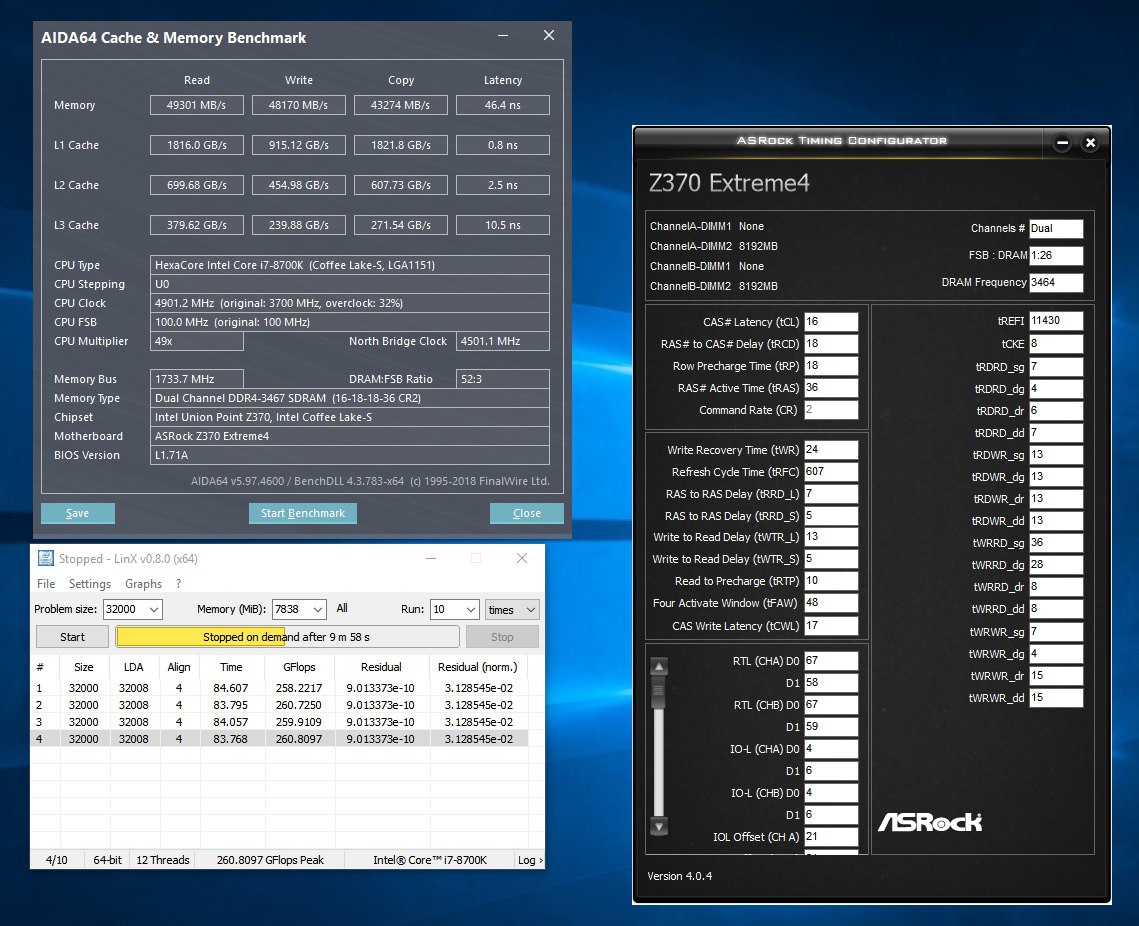Click the CAS Write Latency (tCWL) field
The height and width of the screenshot is (926, 1139).
click(x=831, y=625)
